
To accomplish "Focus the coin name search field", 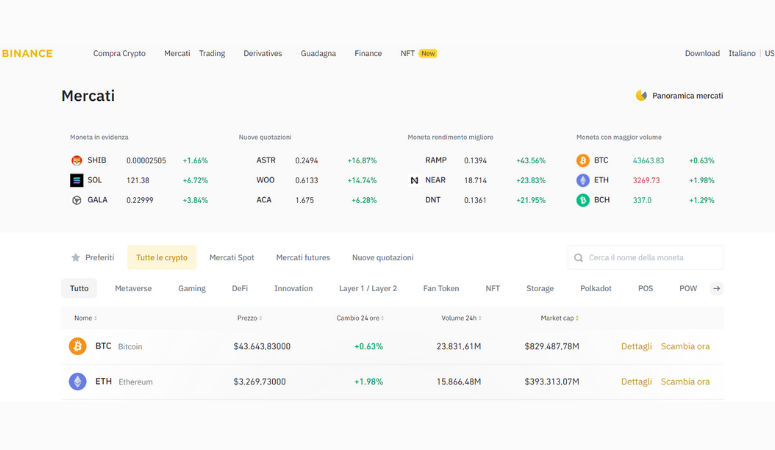I will pyautogui.click(x=646, y=258).
